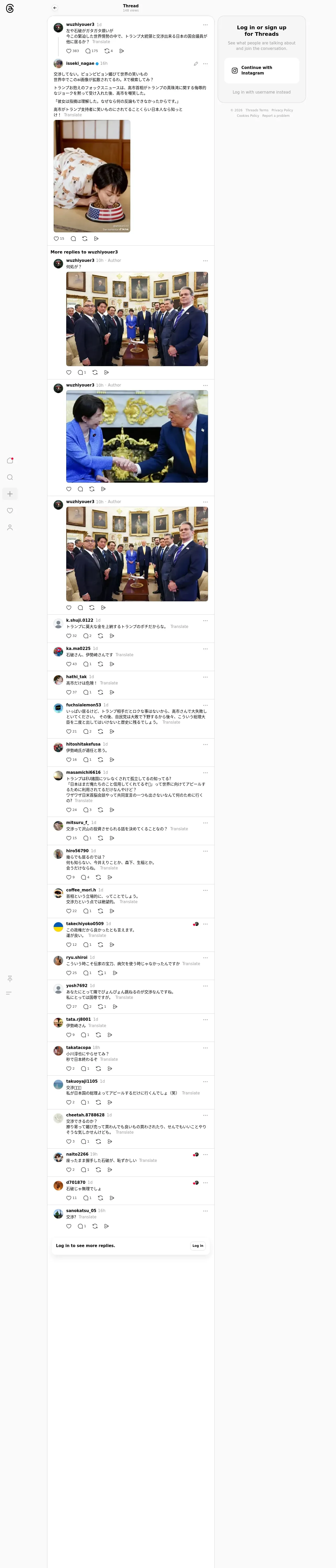The image size is (336, 1568).
Task: Repost ka.ma0225's reply
Action: click(101, 664)
